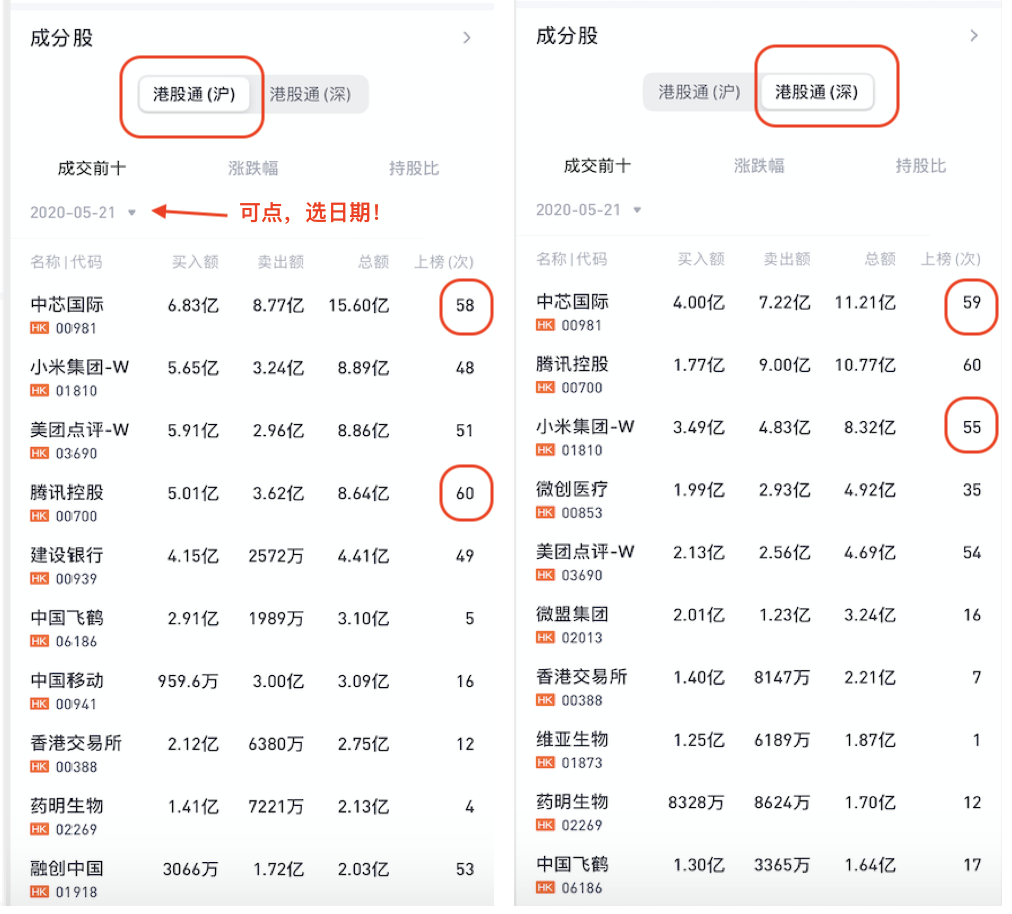Click total 15.60亿 for 中芯国际
Viewport: 1012px width, 914px height.
coord(358,305)
